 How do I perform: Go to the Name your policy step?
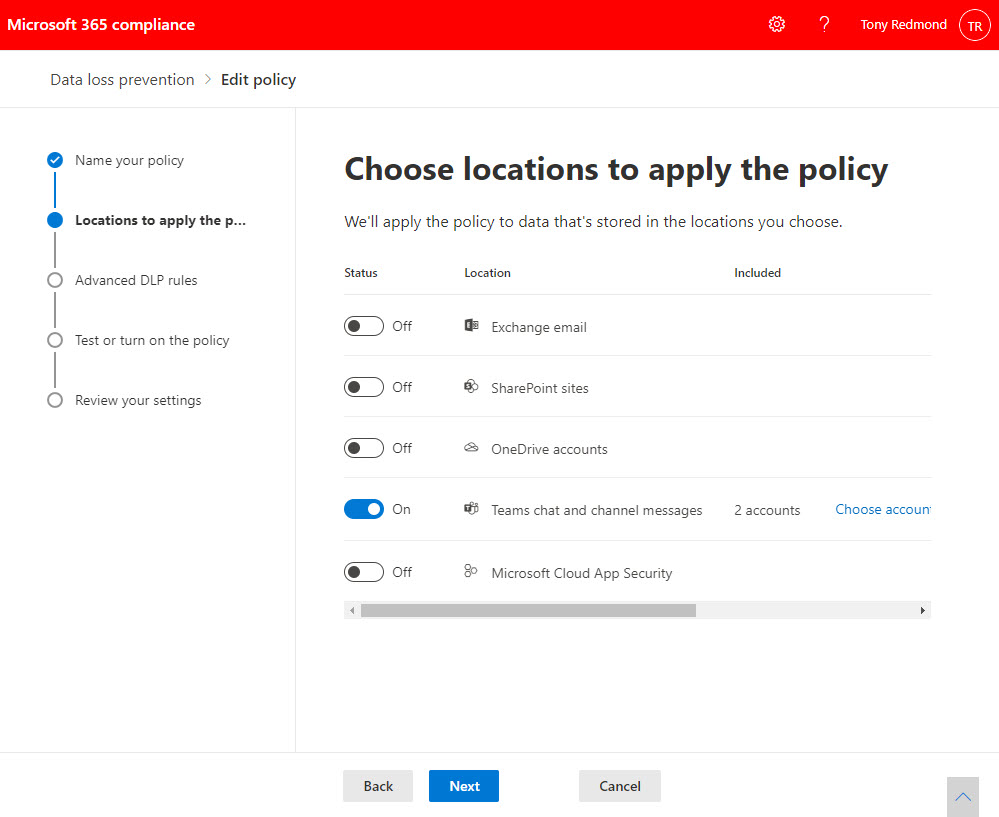click(x=129, y=160)
